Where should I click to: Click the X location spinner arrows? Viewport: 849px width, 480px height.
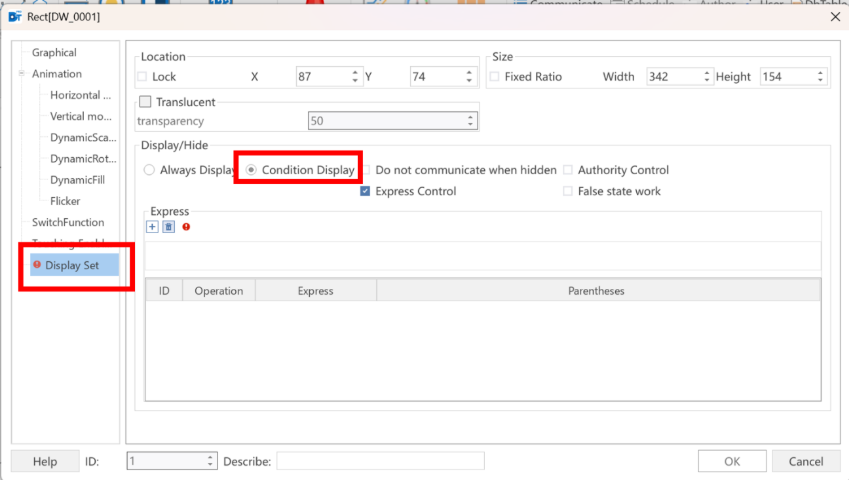click(x=355, y=76)
